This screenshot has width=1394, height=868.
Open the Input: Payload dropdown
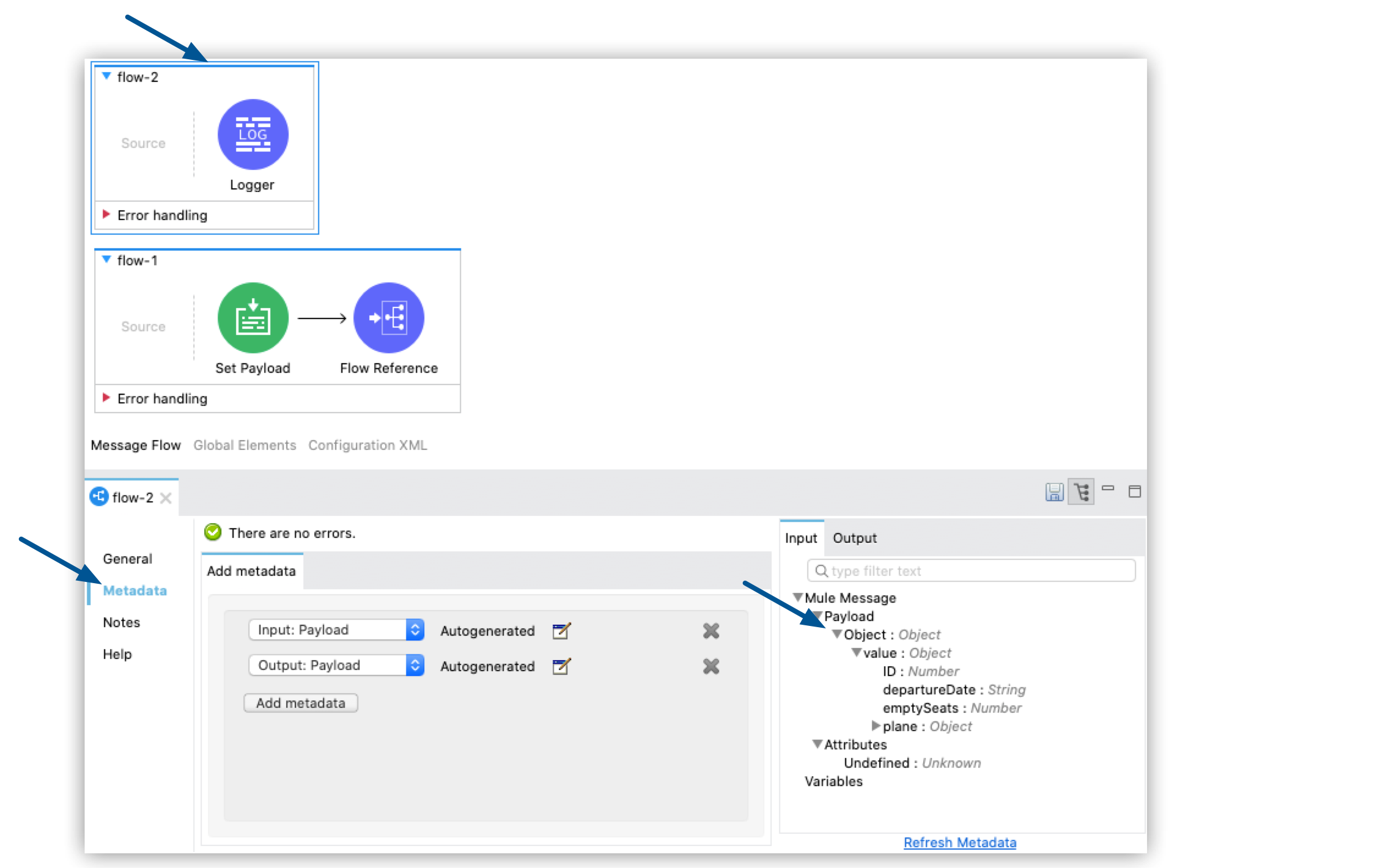(x=416, y=629)
